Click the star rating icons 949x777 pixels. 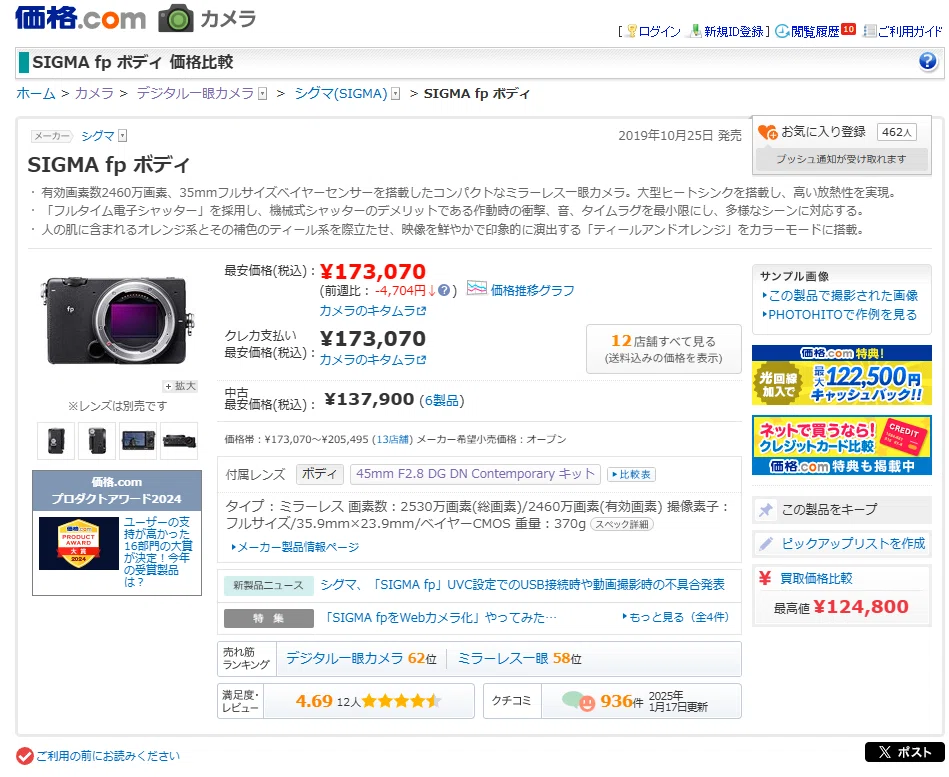401,701
